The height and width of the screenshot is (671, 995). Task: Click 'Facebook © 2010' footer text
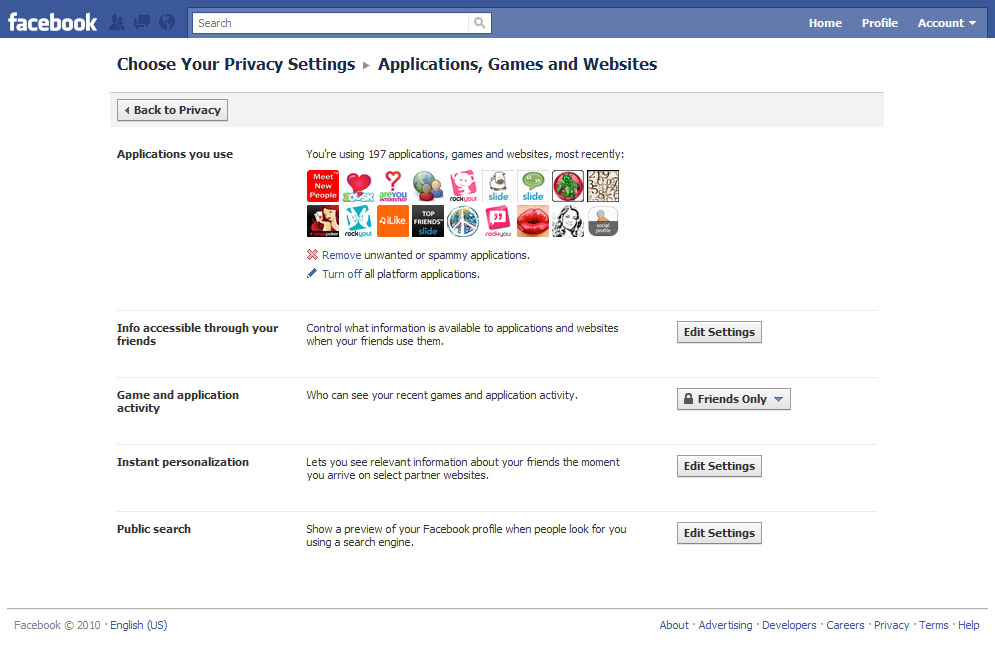[x=57, y=625]
